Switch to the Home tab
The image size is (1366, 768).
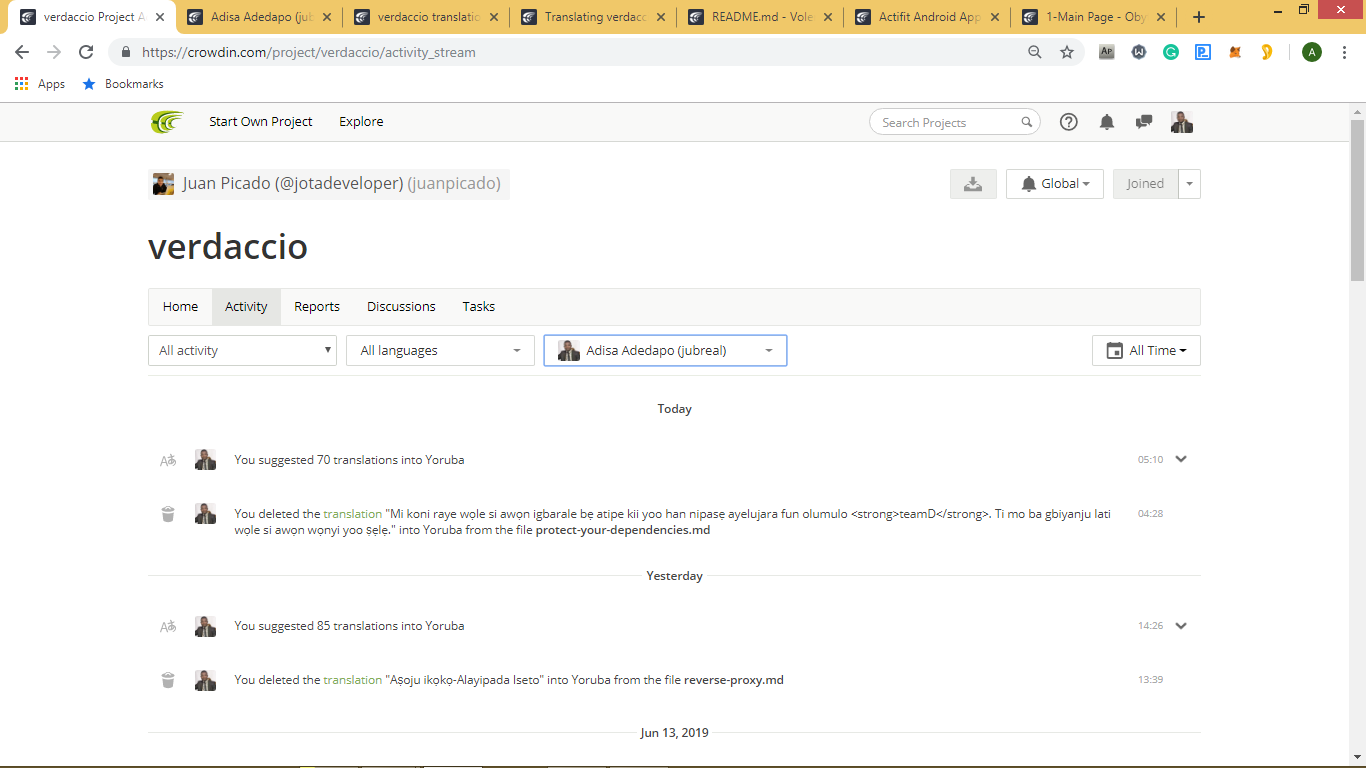[x=181, y=307]
